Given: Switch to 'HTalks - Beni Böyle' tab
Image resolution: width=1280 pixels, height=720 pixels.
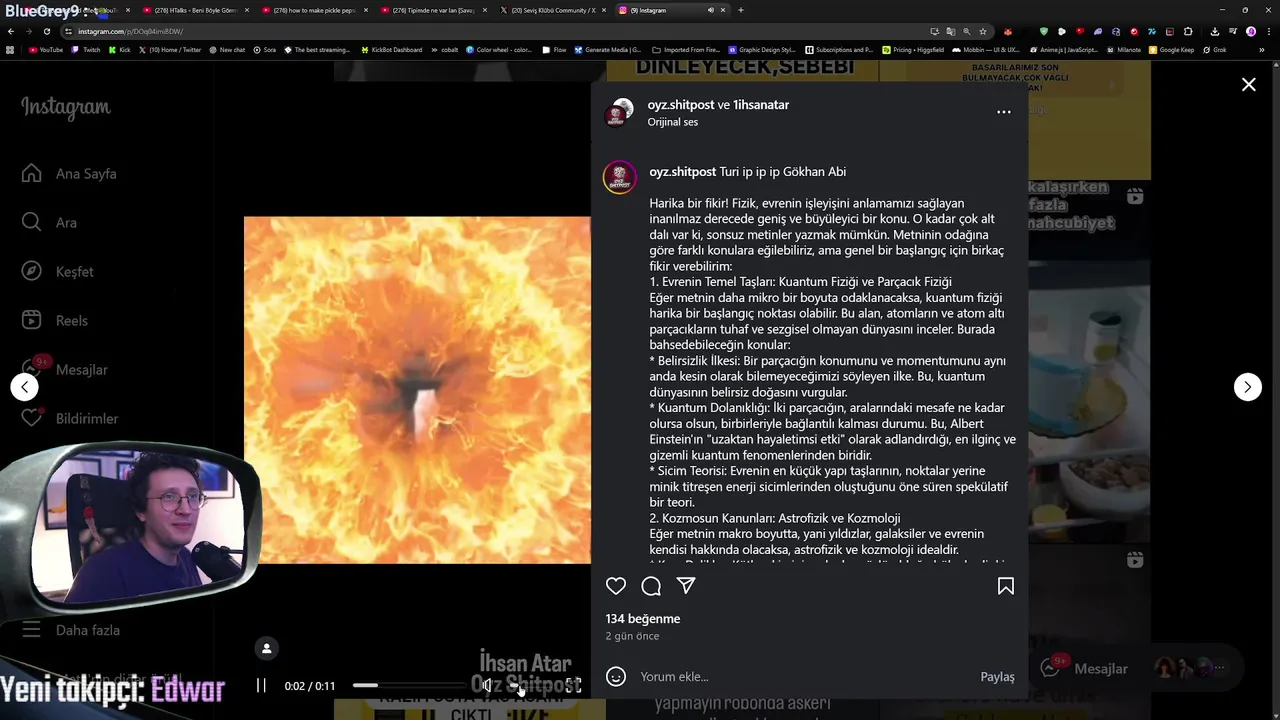Looking at the screenshot, I should click(196, 10).
